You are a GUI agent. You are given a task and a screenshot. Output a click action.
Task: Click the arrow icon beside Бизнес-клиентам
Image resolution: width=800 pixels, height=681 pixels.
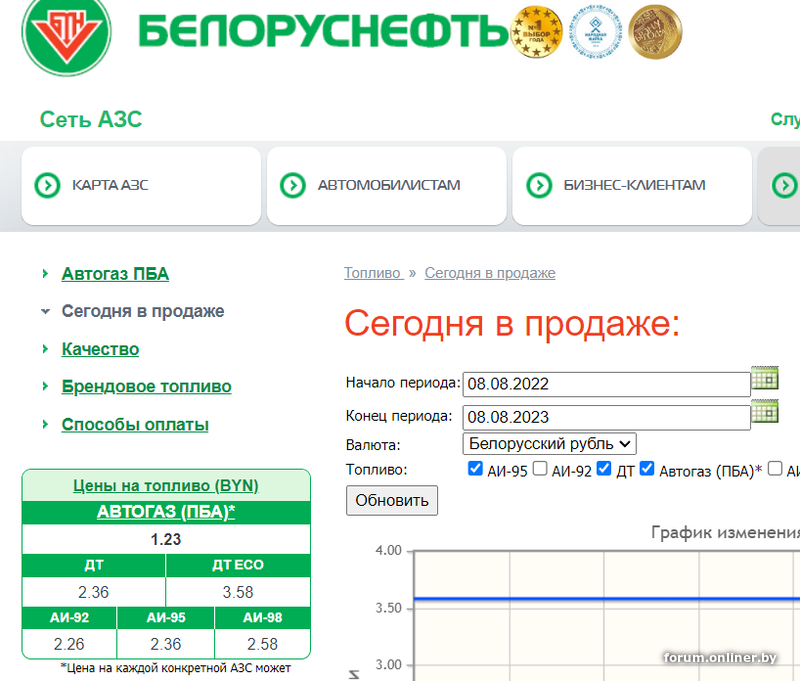(539, 185)
